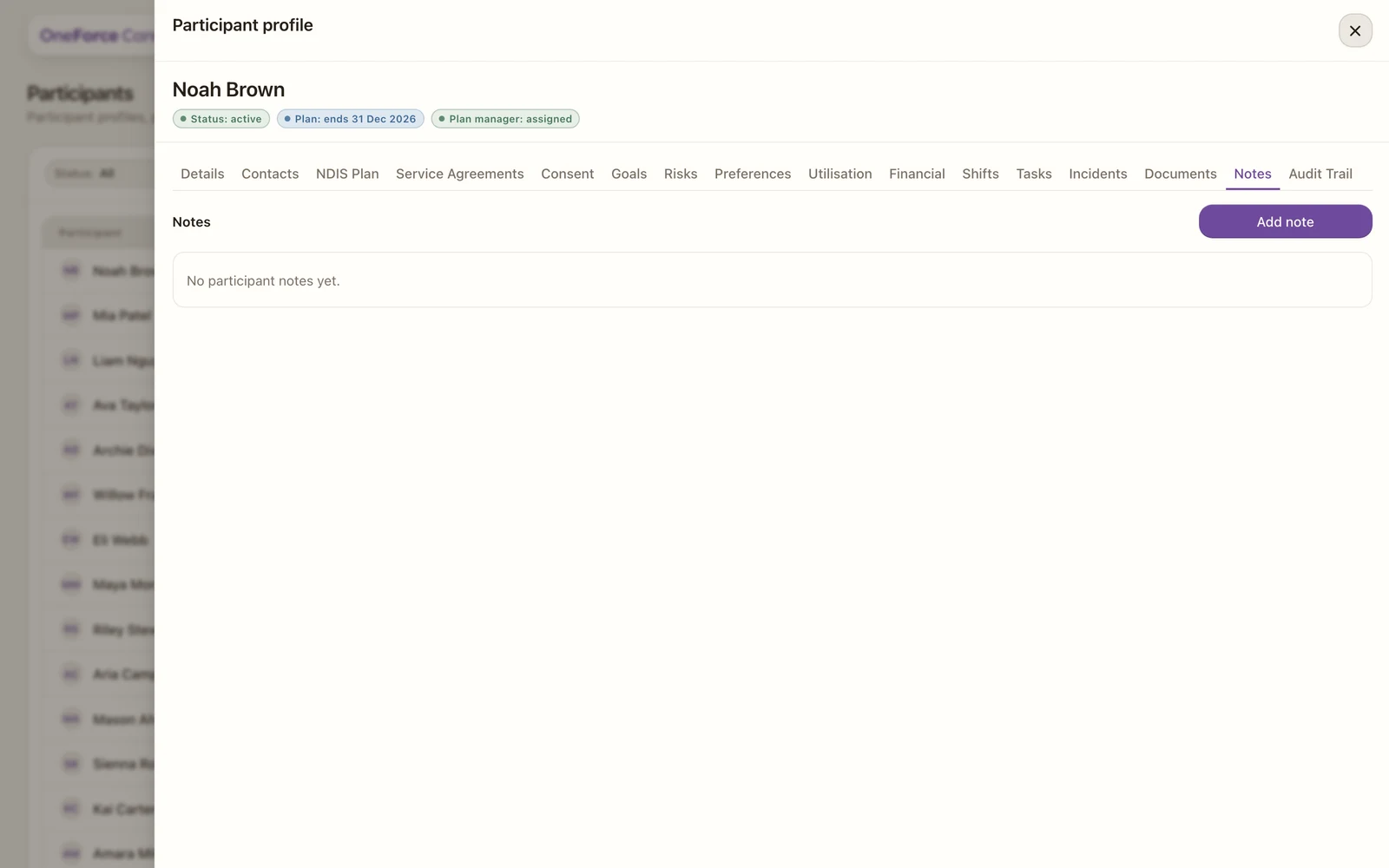Screen dimensions: 1389x868
Task: View the Incidents tab
Action: tap(1098, 174)
